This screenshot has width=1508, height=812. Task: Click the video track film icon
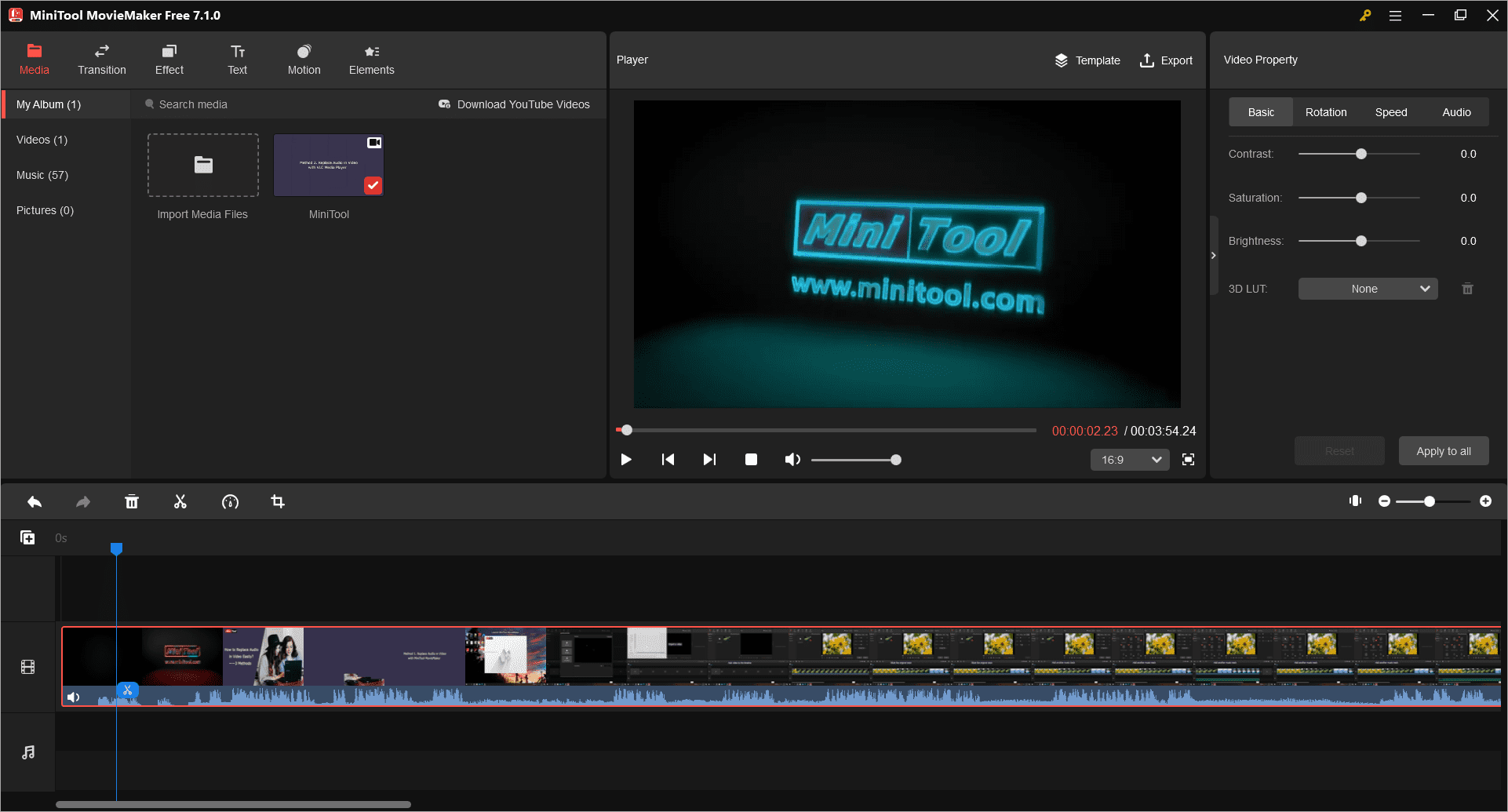28,668
